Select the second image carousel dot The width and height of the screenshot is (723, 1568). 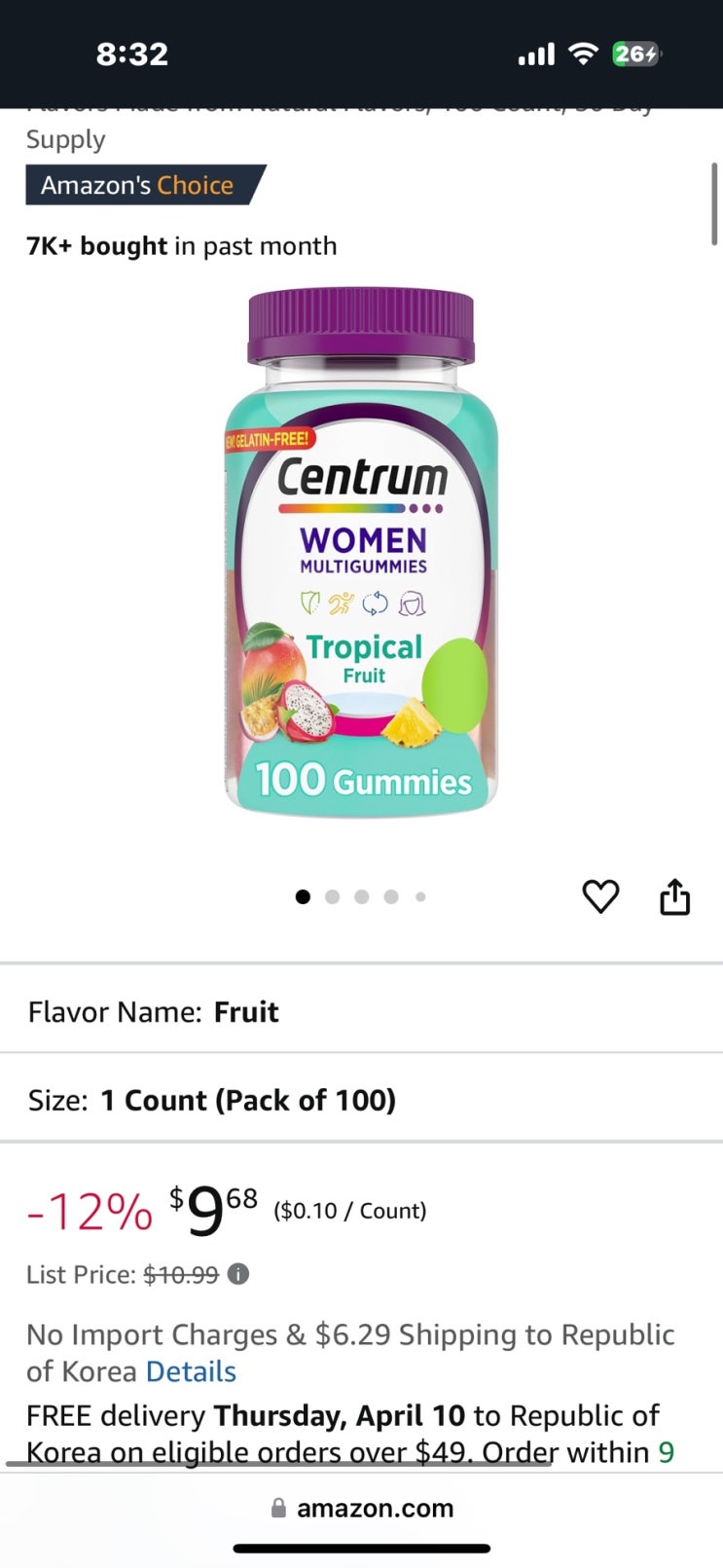click(333, 896)
